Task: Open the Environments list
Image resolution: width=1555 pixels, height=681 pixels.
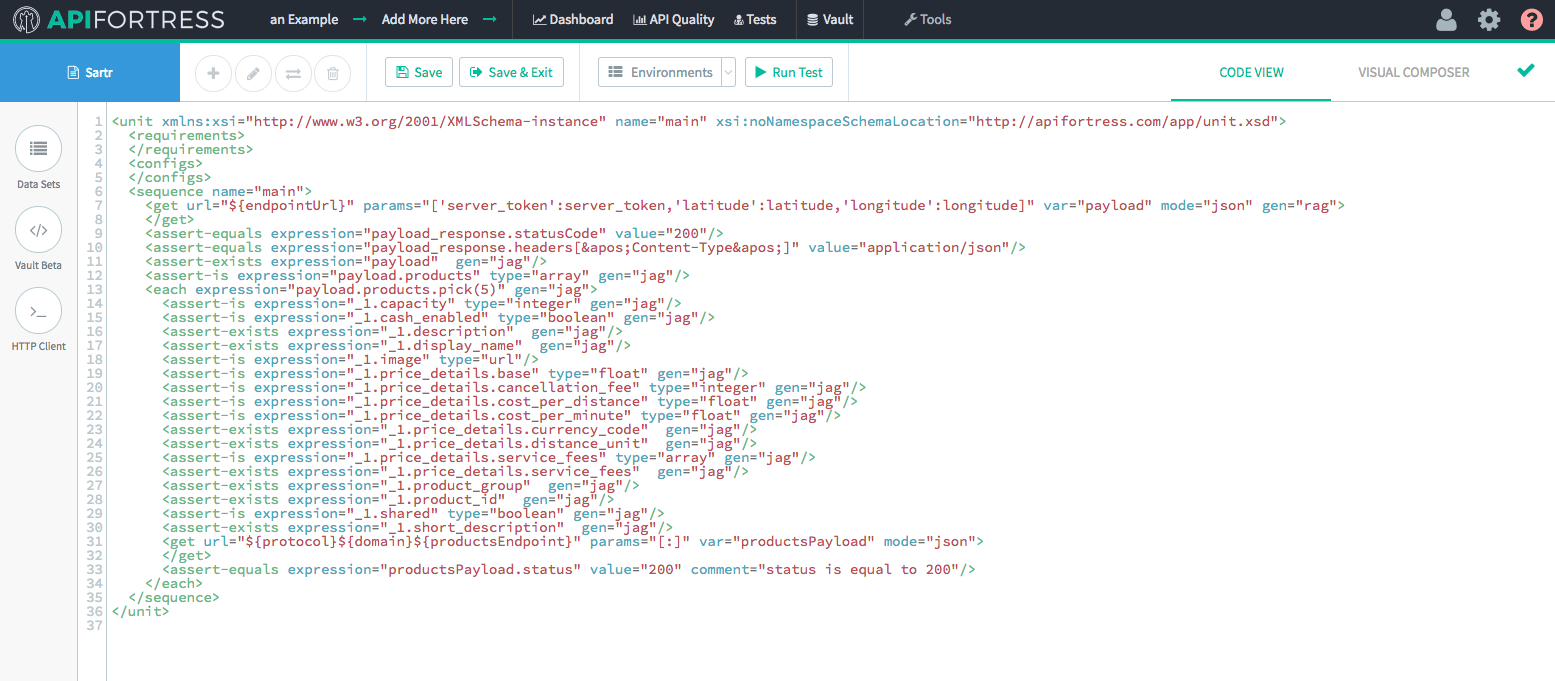Action: pos(663,72)
